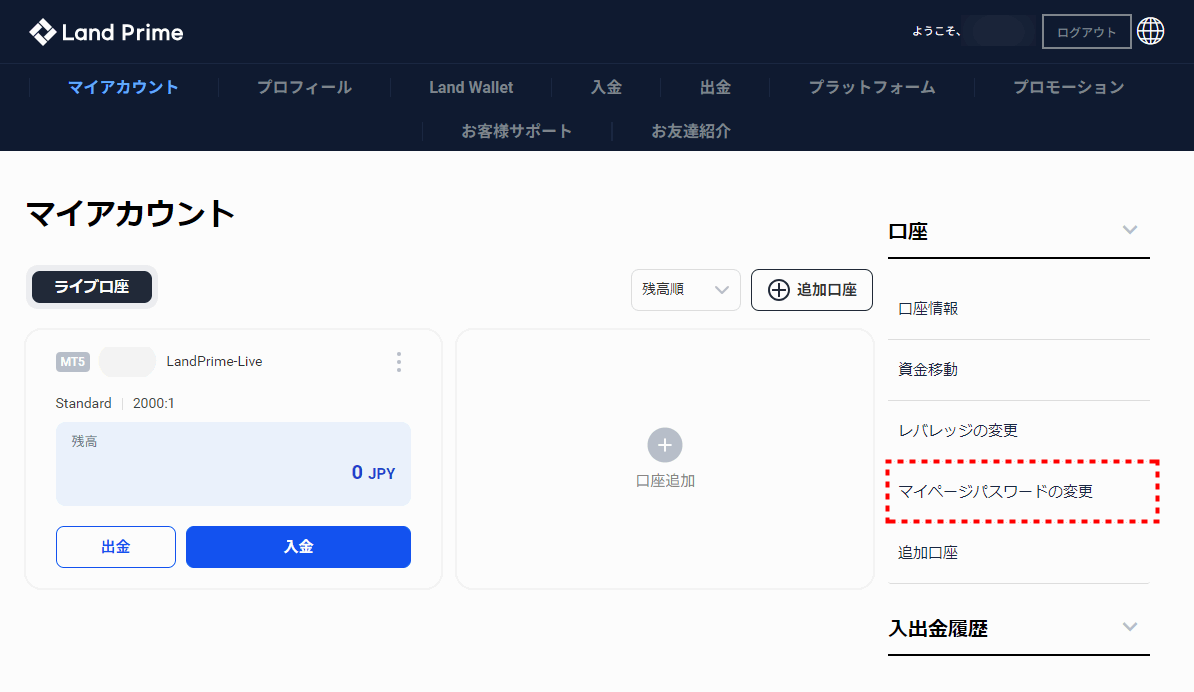The height and width of the screenshot is (692, 1194).
Task: Click the 2000:1 leverage value
Action: point(154,403)
